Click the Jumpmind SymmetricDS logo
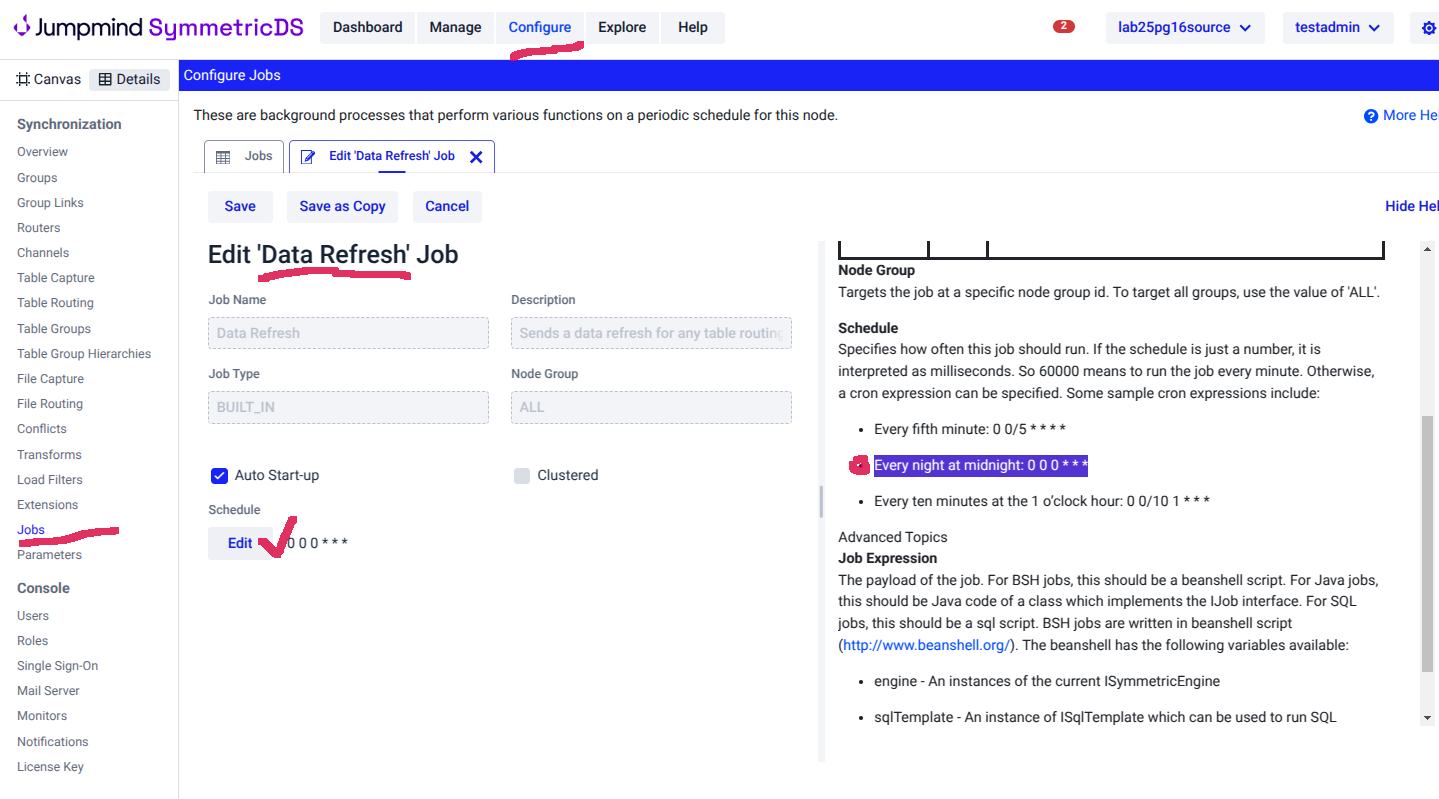Image resolution: width=1439 pixels, height=799 pixels. (158, 27)
